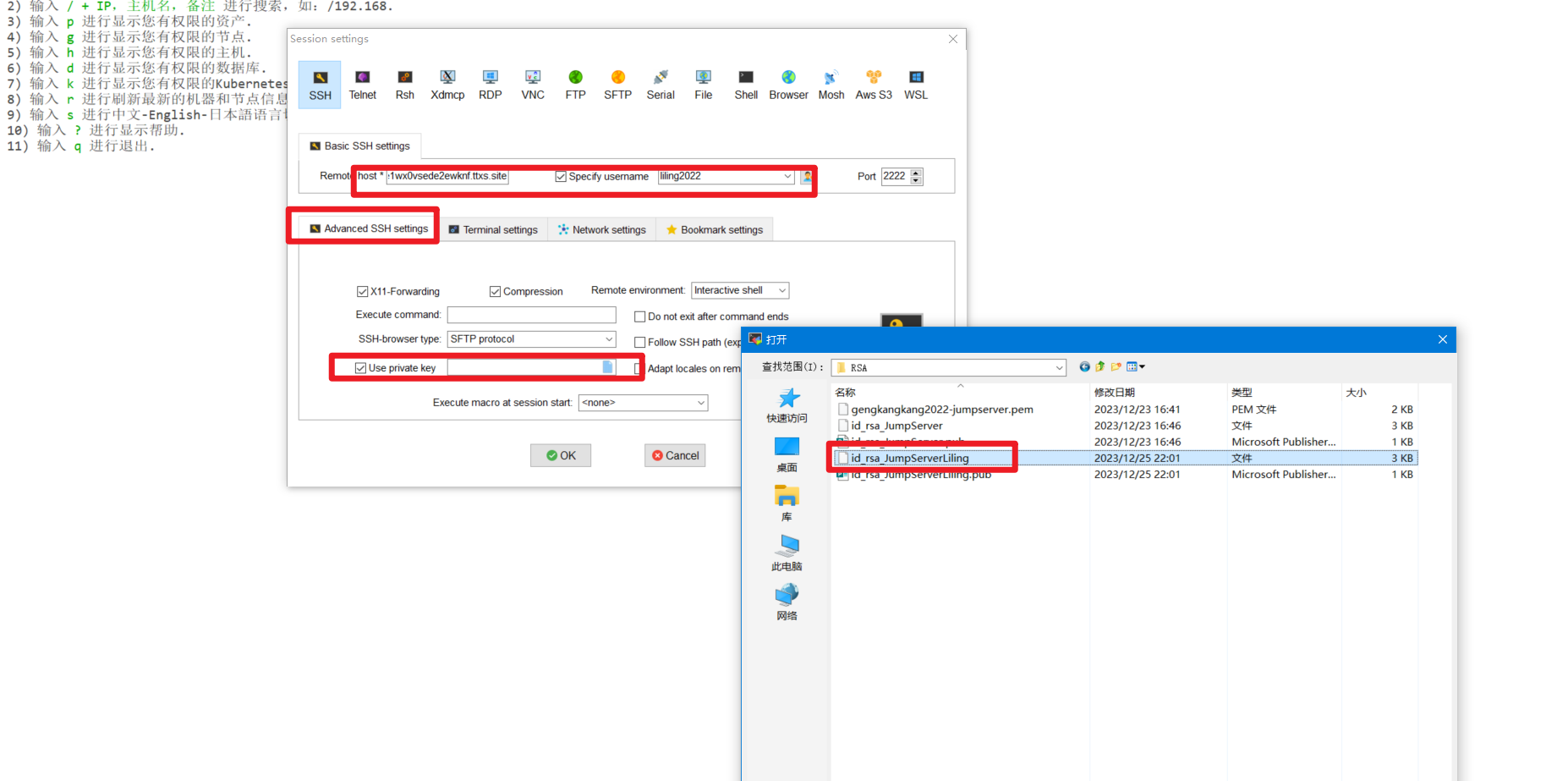Select the id_rsa_JumpServerLiling file
Screen dimensions: 1568x781
pyautogui.click(x=910, y=459)
